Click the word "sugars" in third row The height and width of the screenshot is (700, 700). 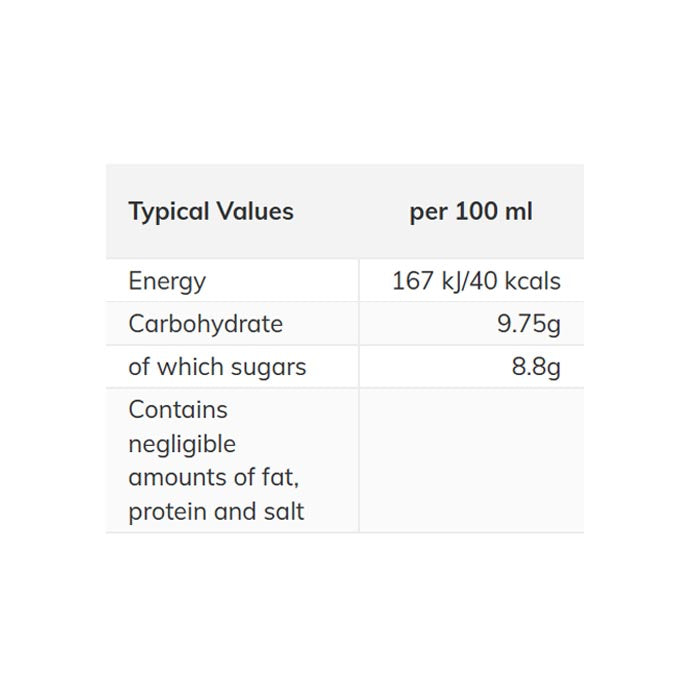pos(267,367)
